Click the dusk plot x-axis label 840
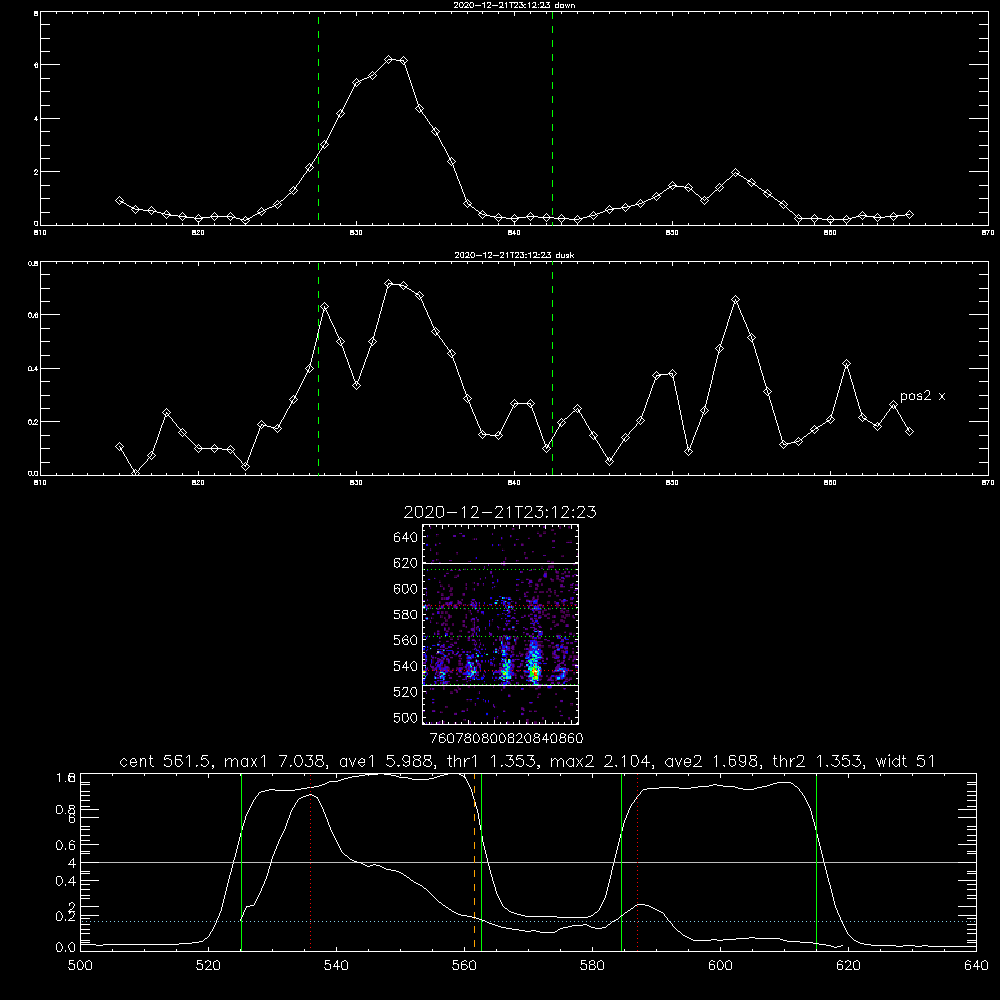The width and height of the screenshot is (1000, 1000). click(514, 483)
